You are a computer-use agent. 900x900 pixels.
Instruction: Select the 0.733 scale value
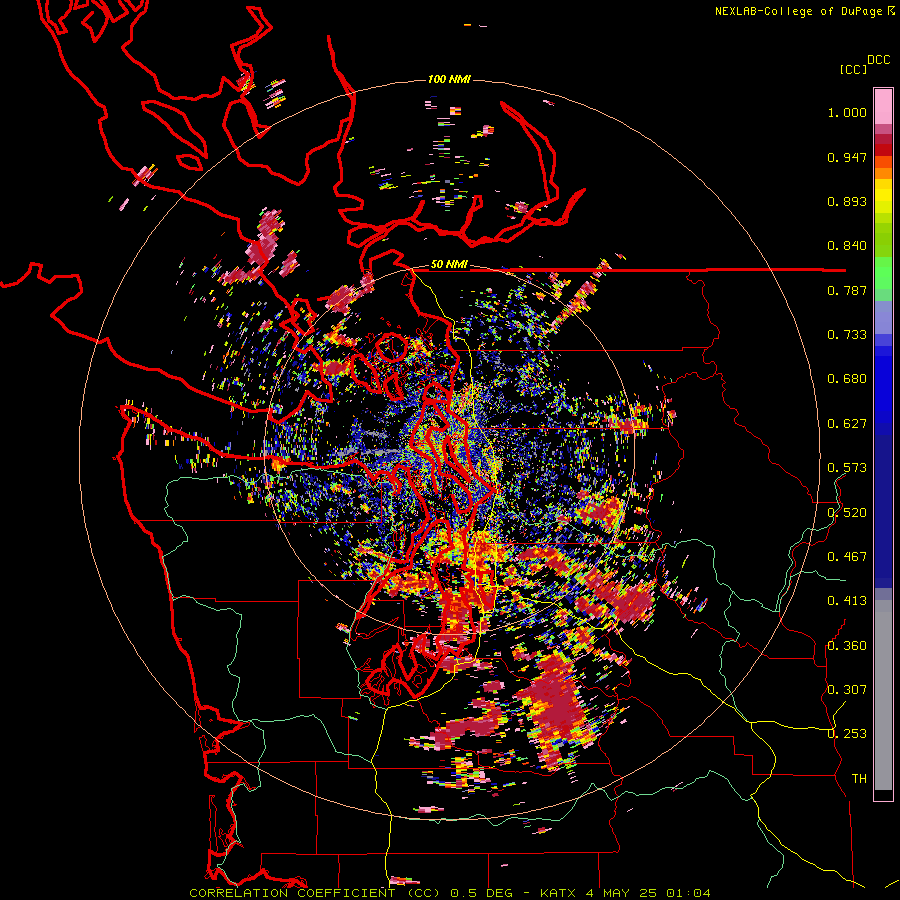coord(847,335)
